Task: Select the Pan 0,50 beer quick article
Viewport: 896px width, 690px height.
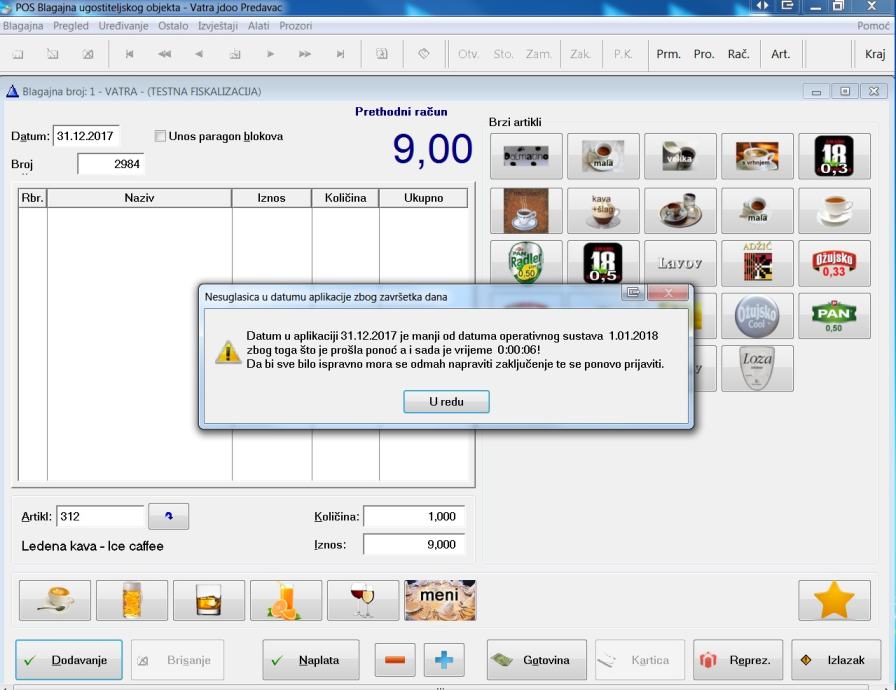Action: point(833,316)
